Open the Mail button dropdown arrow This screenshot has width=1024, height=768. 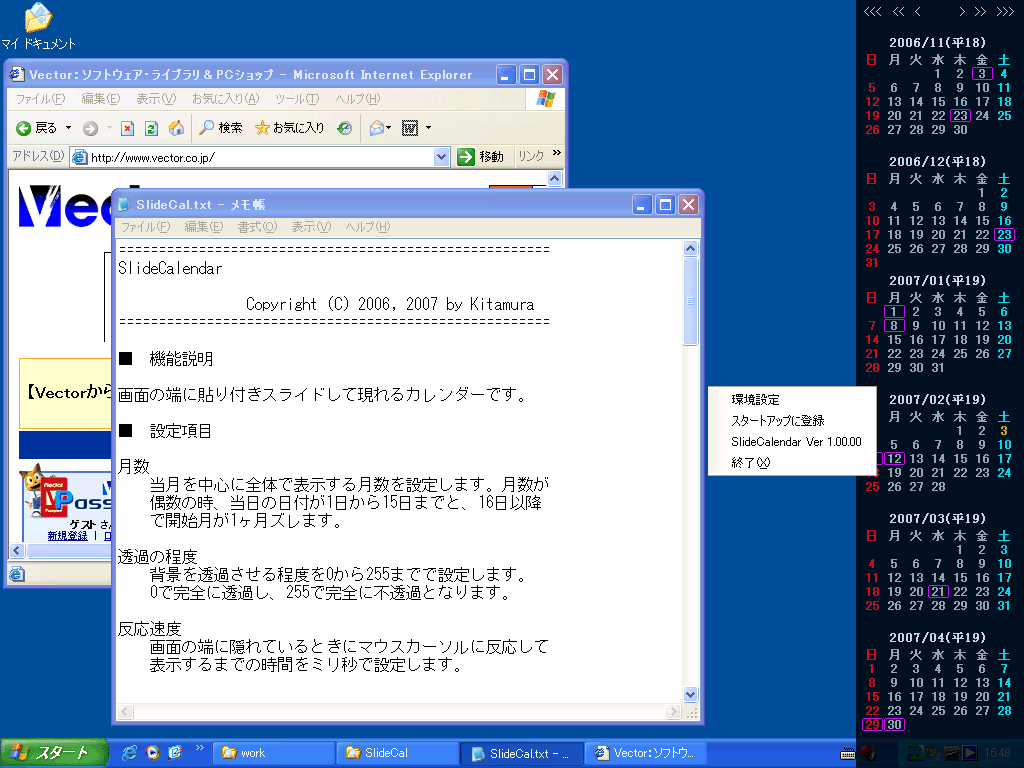[x=389, y=128]
